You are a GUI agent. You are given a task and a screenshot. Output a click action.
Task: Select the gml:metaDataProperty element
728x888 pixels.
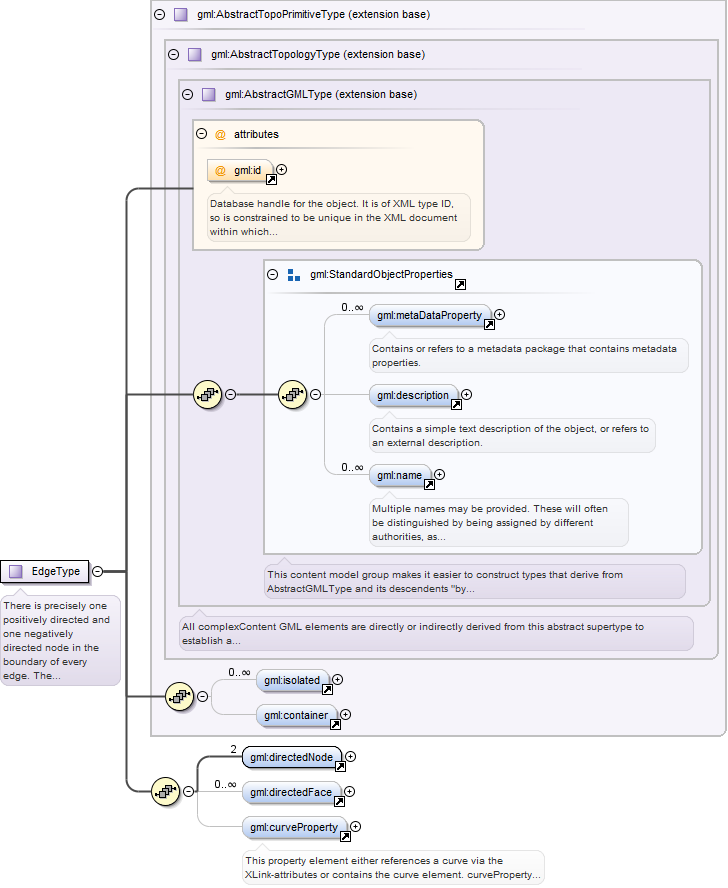pos(430,315)
